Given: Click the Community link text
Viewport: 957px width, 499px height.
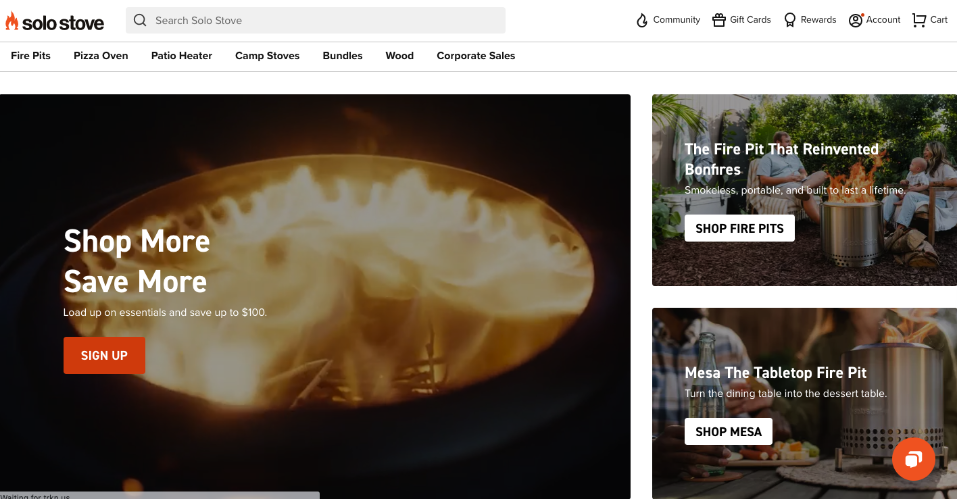Looking at the screenshot, I should (676, 20).
